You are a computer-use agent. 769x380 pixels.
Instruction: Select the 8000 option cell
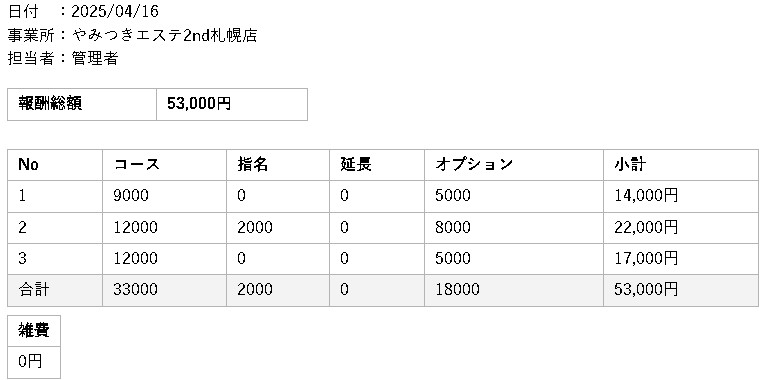coord(514,228)
